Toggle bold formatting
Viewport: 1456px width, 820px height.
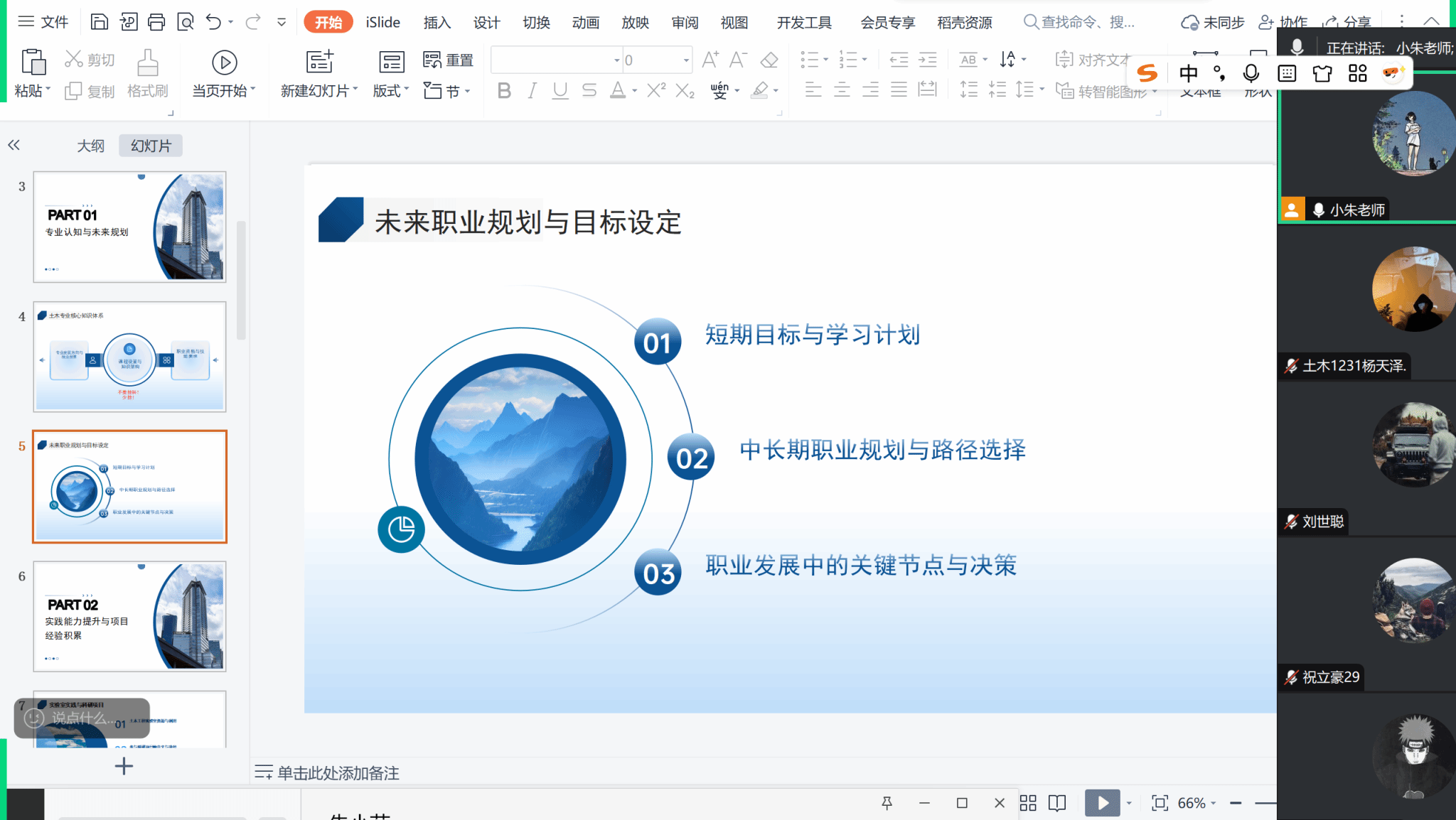tap(504, 91)
